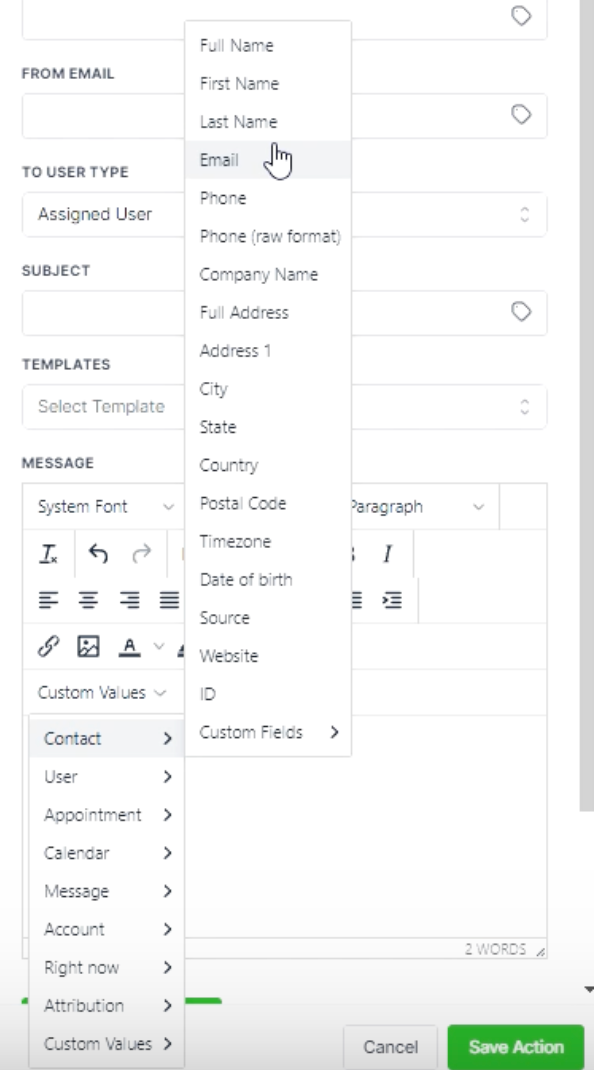Image resolution: width=594 pixels, height=1070 pixels.
Task: Insert a link with the chain icon
Action: pyautogui.click(x=48, y=646)
